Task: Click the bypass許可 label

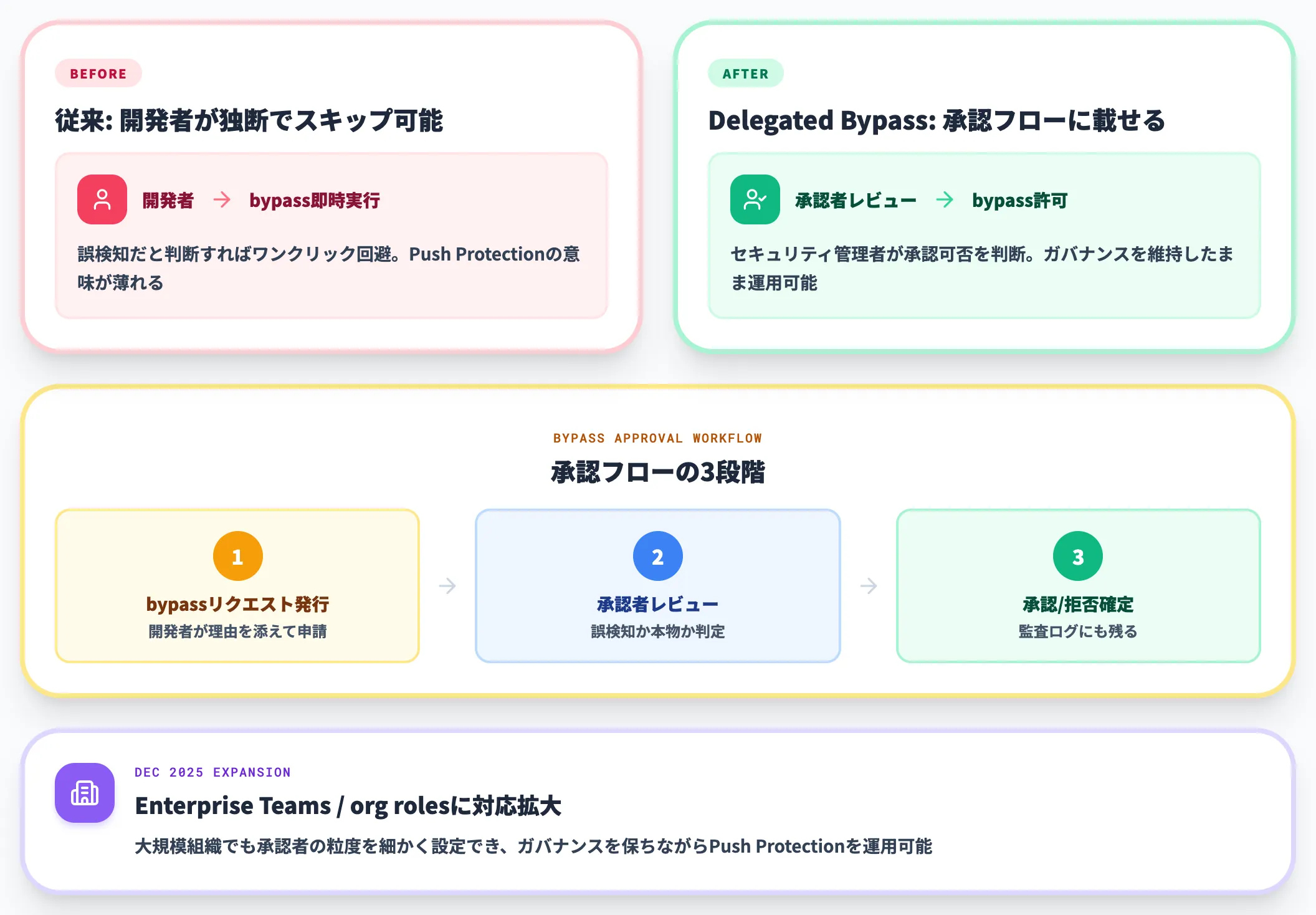Action: pos(1020,200)
